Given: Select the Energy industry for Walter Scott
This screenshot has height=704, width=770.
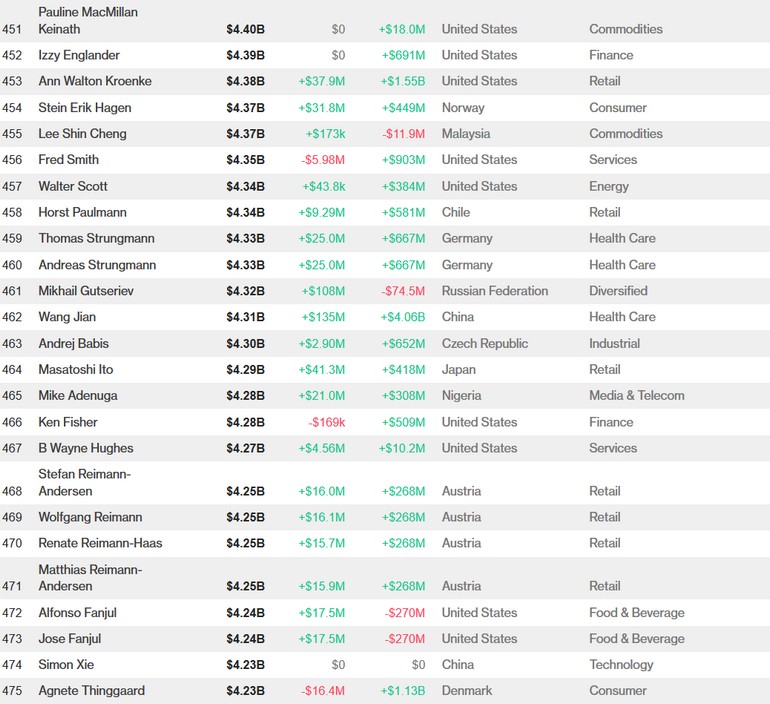Looking at the screenshot, I should click(x=609, y=186).
